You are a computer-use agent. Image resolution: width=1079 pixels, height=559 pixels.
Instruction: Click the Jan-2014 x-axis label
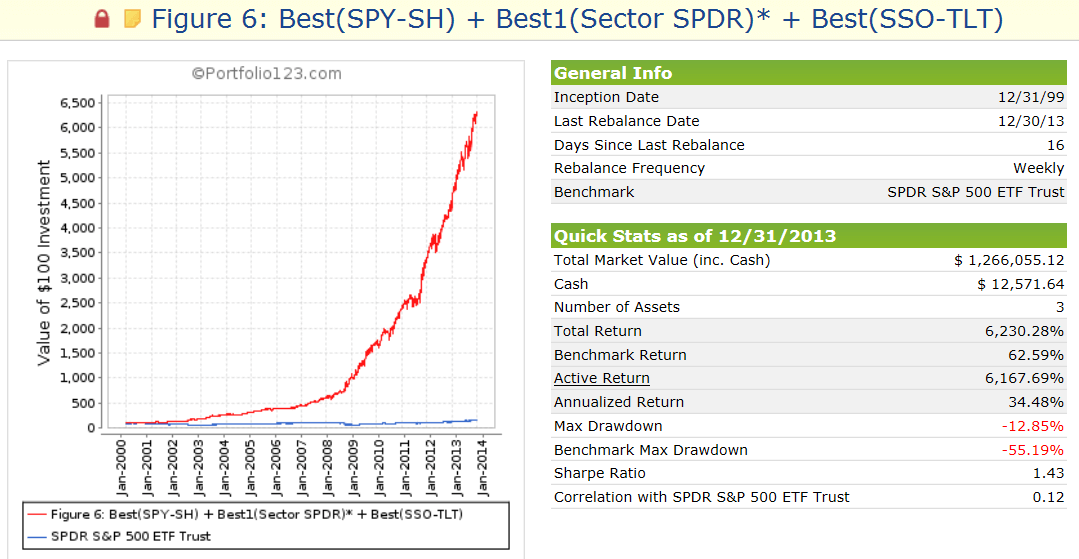(482, 467)
